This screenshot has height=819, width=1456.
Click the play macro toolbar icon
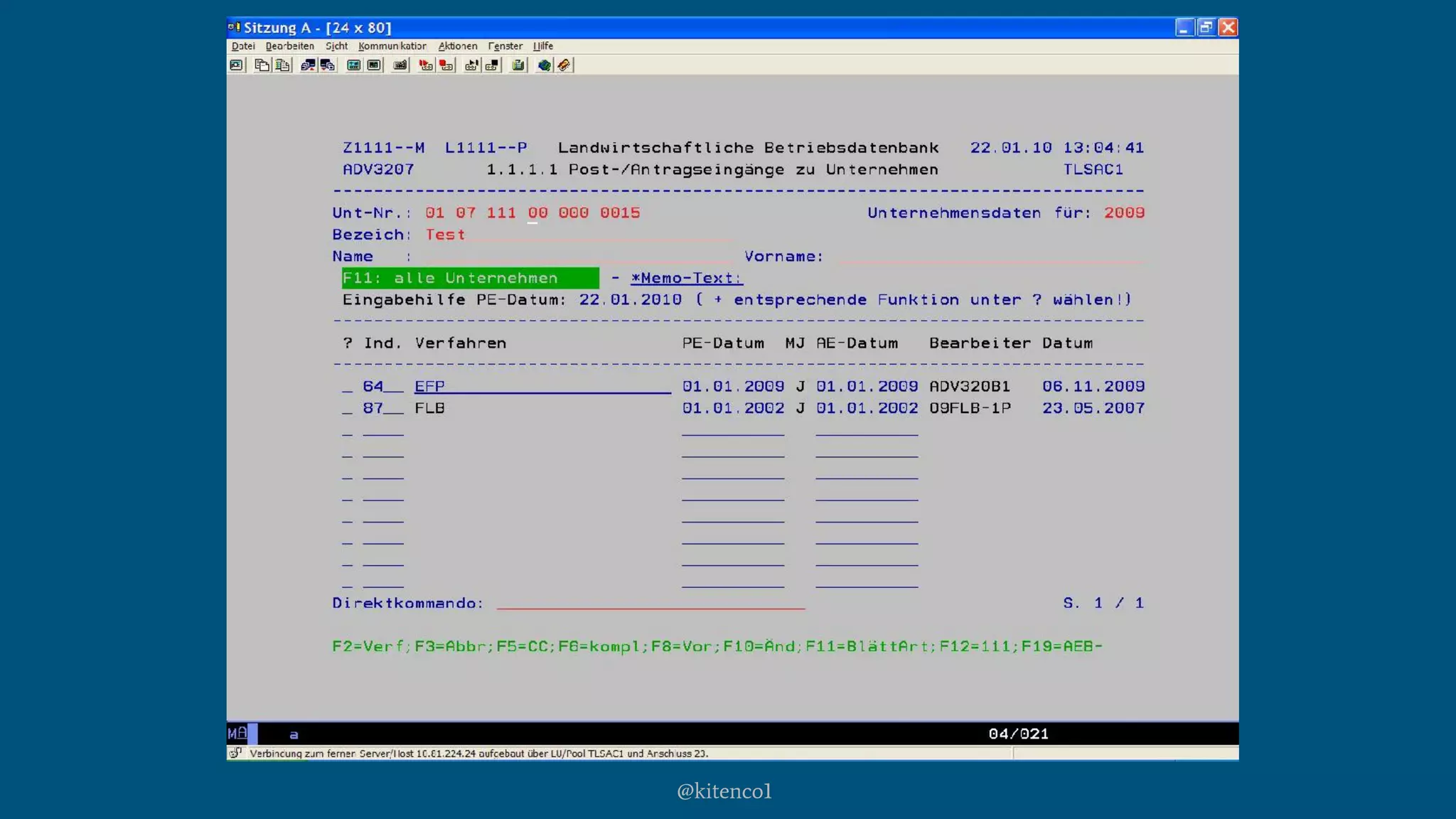(471, 65)
